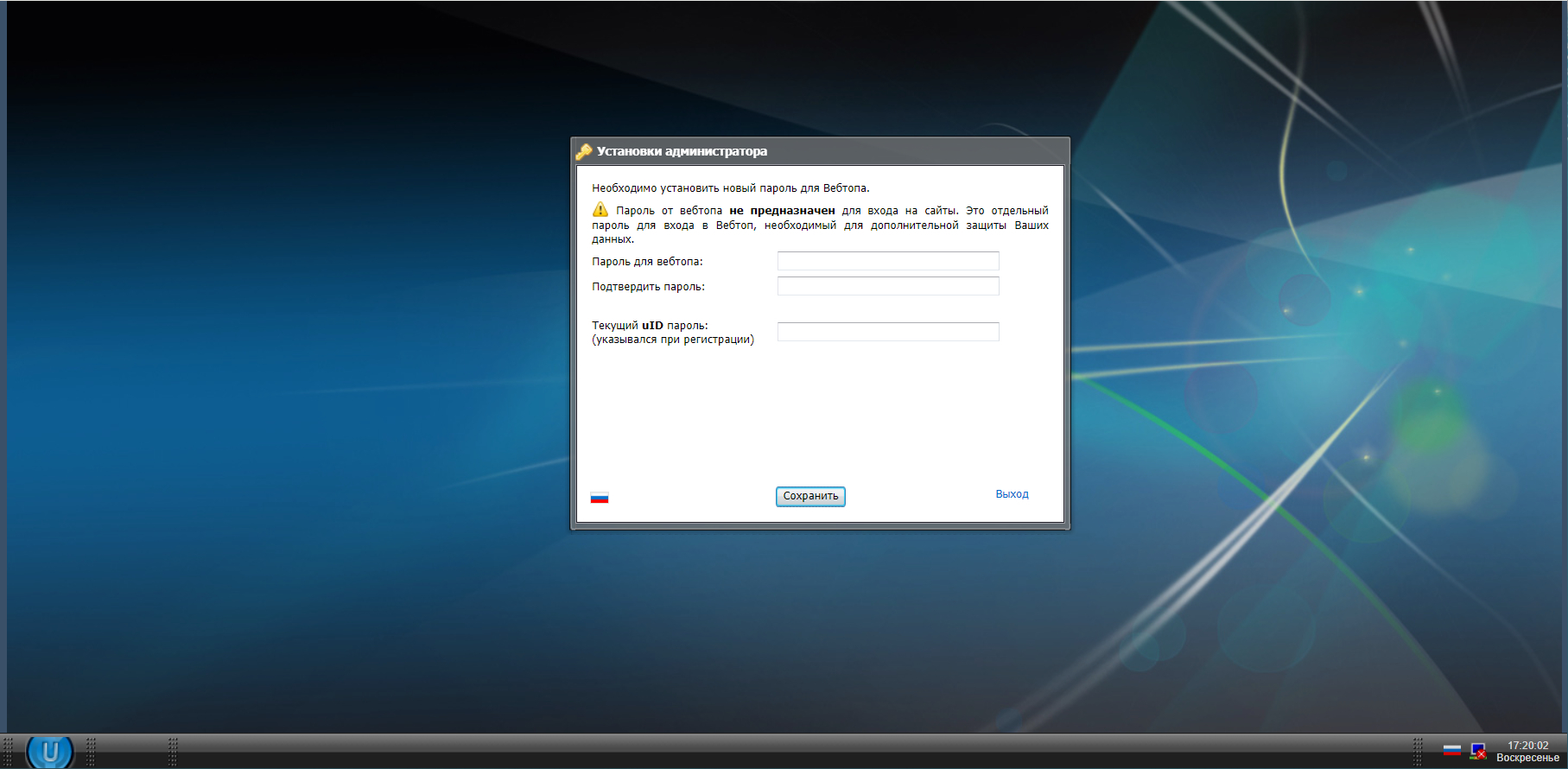Click the Выход link
The height and width of the screenshot is (769, 1568).
(1012, 494)
